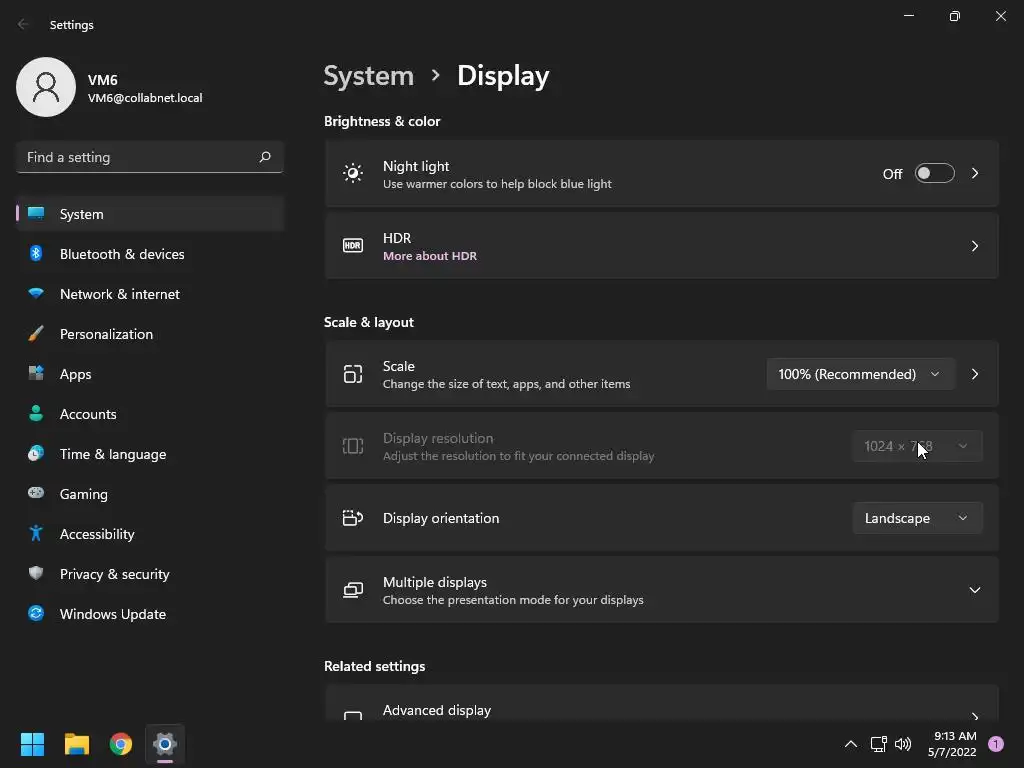Image resolution: width=1024 pixels, height=768 pixels.
Task: Turn on the Night light toggle
Action: (934, 174)
